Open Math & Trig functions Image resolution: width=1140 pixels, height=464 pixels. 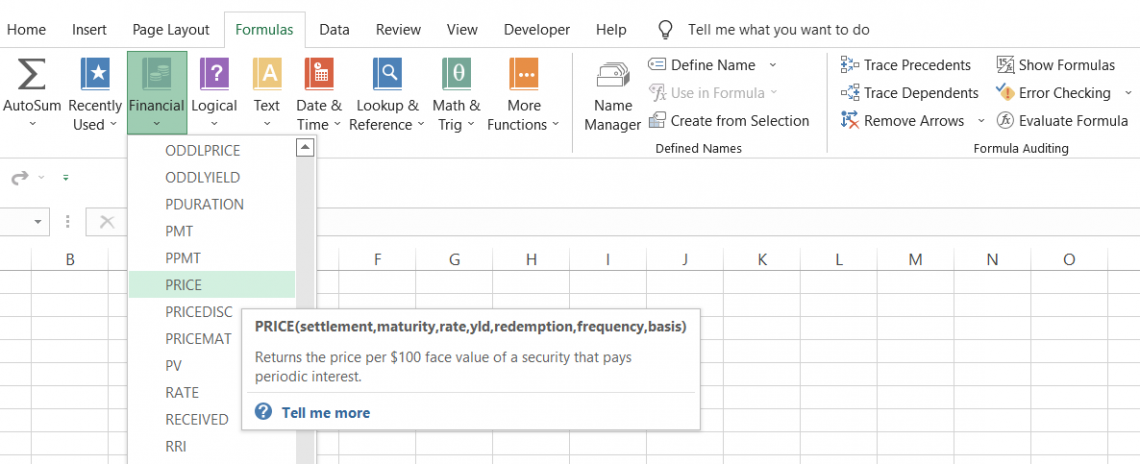point(456,95)
